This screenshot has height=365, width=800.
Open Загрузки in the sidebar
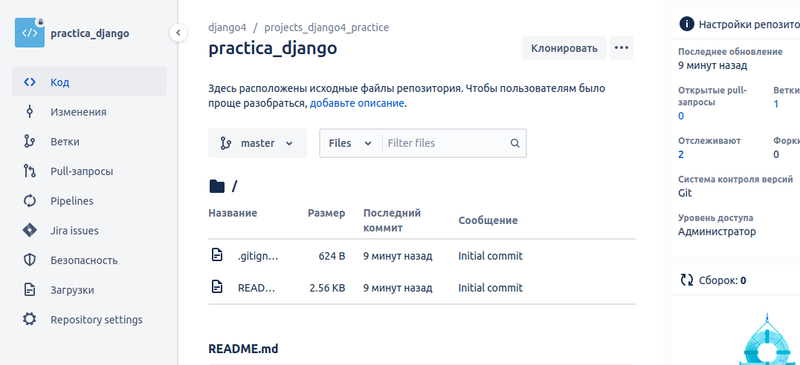pyautogui.click(x=89, y=289)
